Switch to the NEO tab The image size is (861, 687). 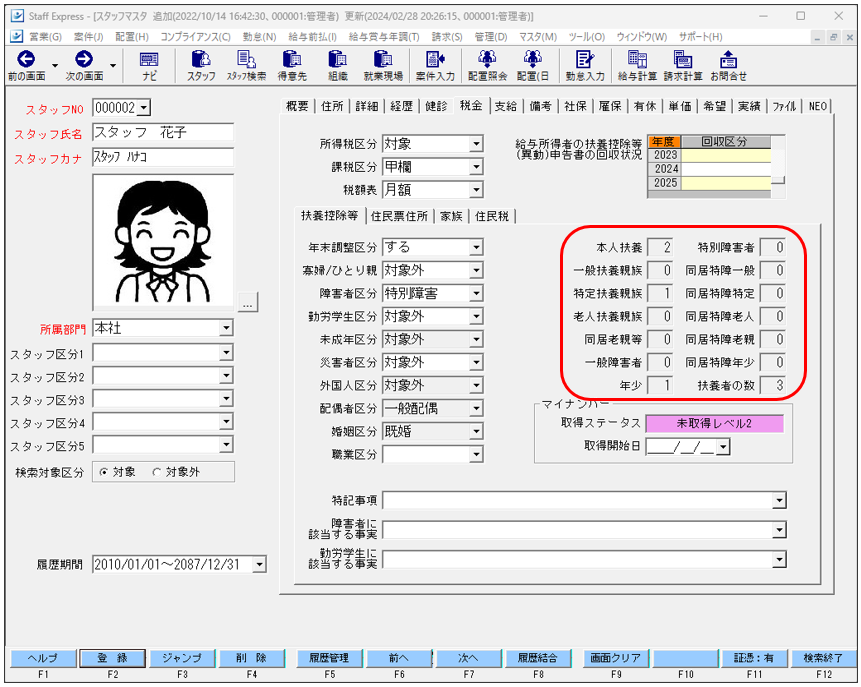(818, 107)
